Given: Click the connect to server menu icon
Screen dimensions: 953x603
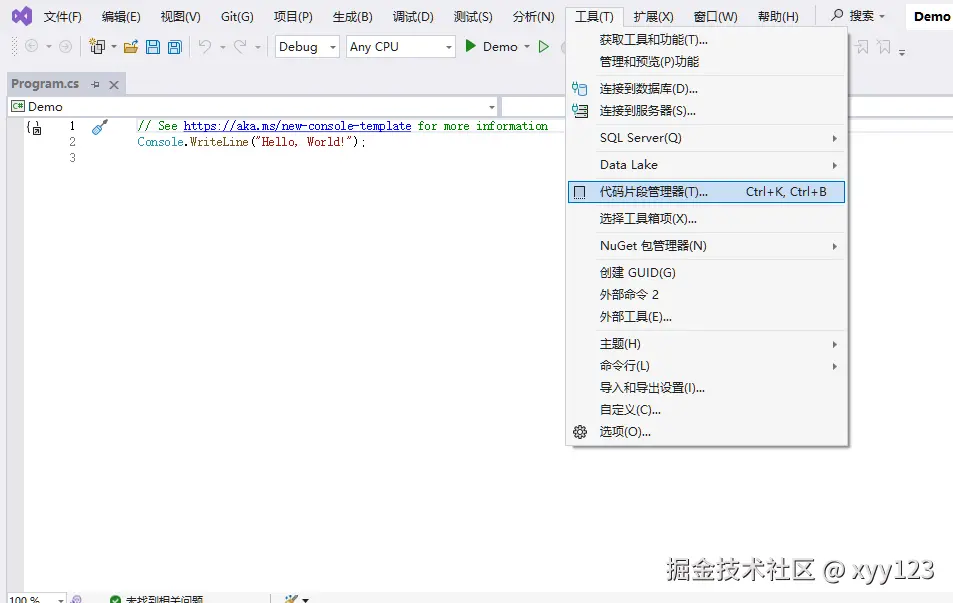Looking at the screenshot, I should [x=580, y=111].
